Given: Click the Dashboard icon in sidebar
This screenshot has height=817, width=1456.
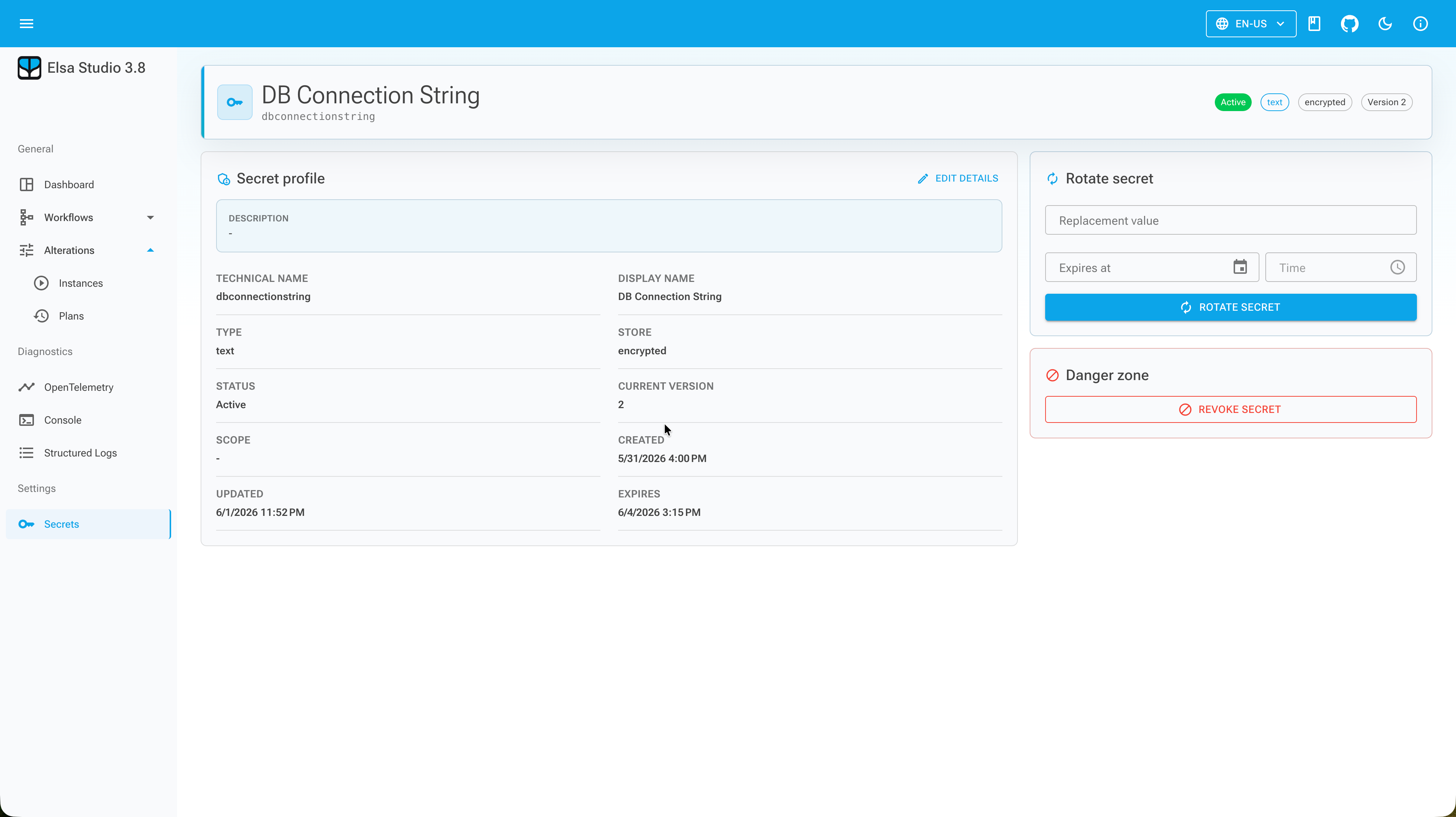Looking at the screenshot, I should (x=27, y=184).
